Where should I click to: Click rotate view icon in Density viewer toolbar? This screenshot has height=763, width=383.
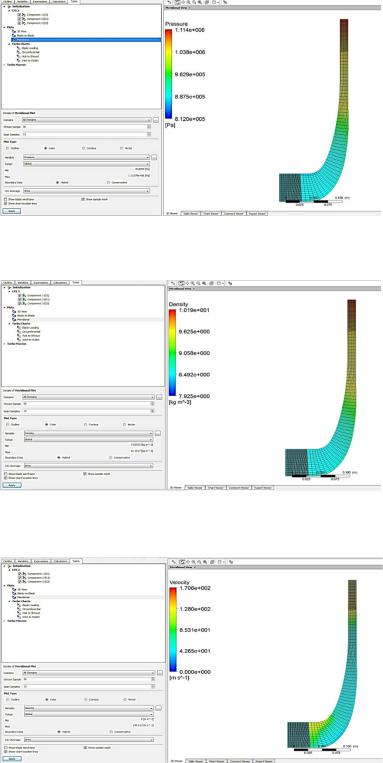[181, 283]
